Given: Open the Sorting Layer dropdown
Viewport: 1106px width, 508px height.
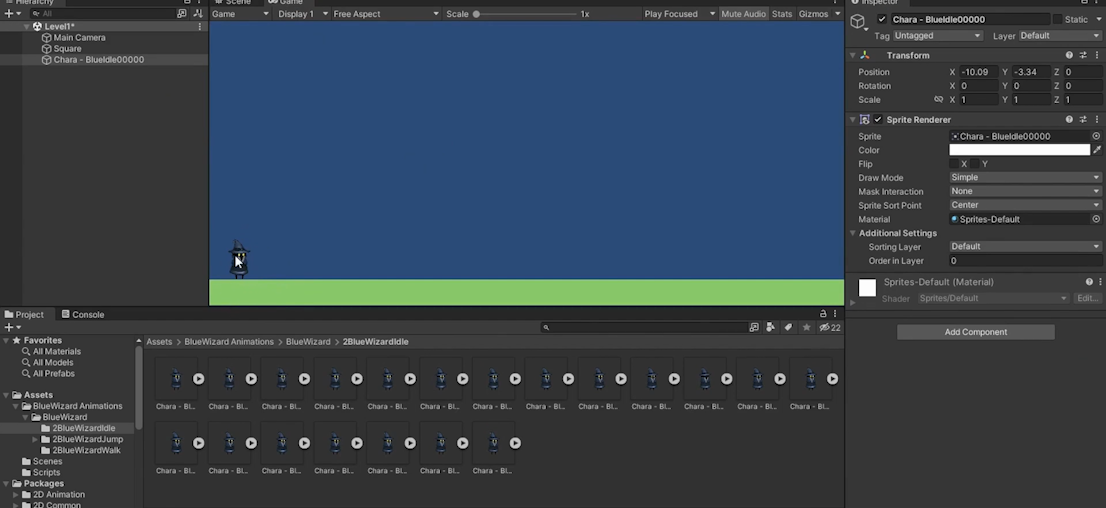Looking at the screenshot, I should click(1024, 246).
